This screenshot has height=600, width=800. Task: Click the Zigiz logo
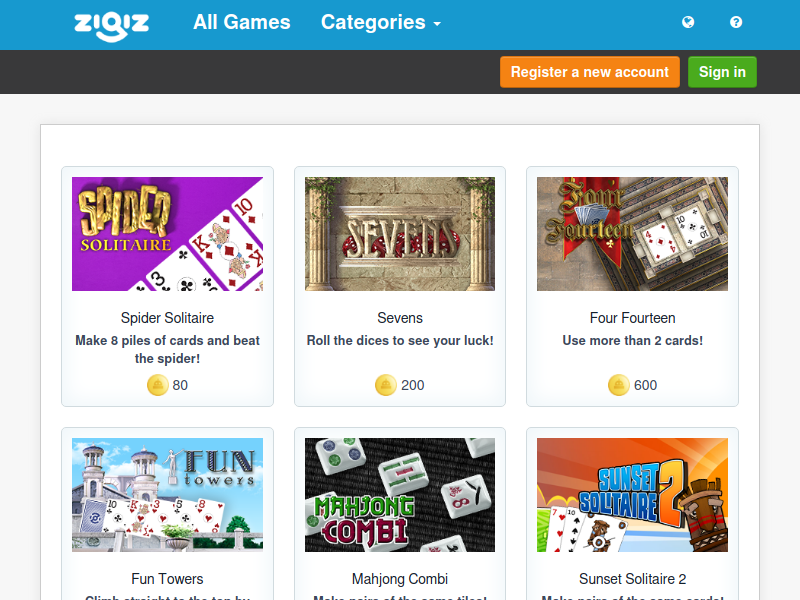point(111,26)
